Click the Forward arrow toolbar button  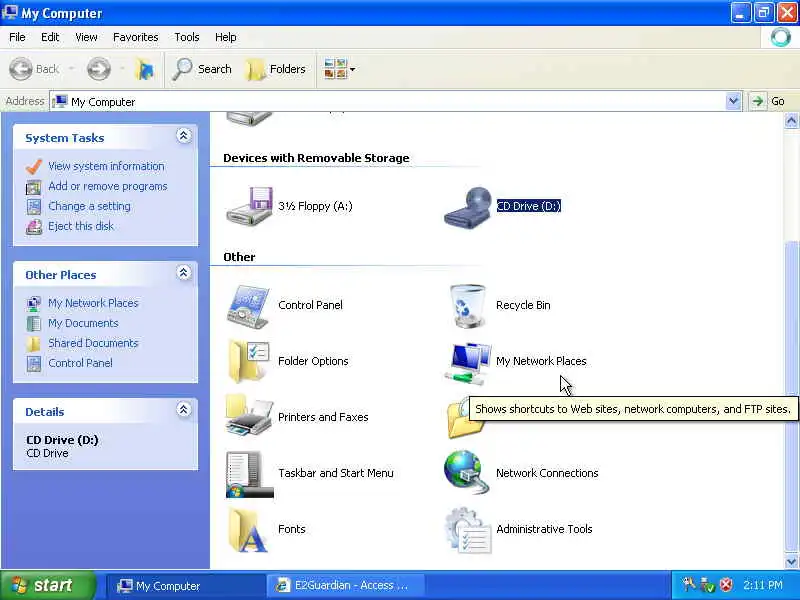[99, 69]
